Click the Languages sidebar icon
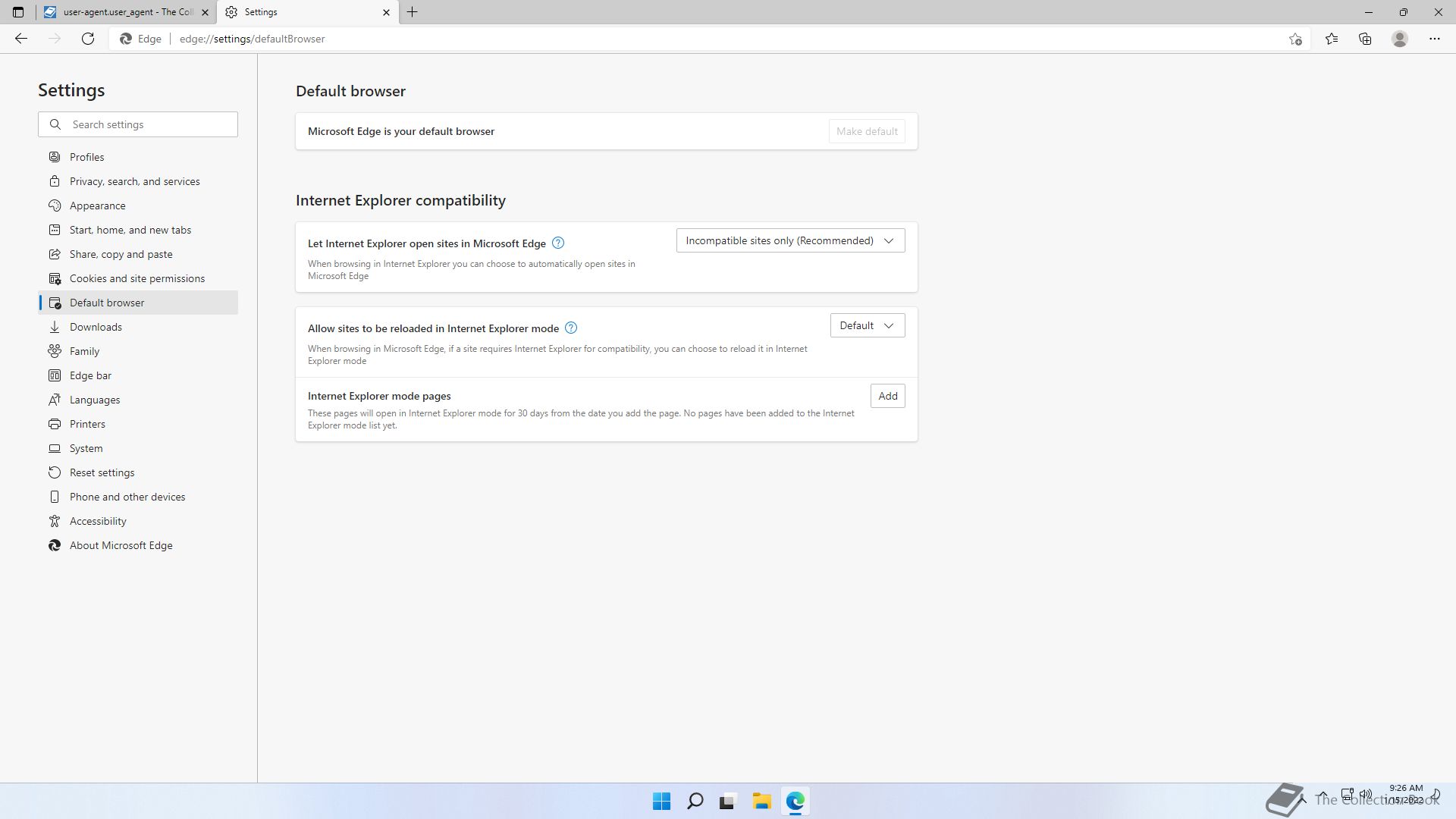Viewport: 1456px width, 819px height. tap(55, 400)
